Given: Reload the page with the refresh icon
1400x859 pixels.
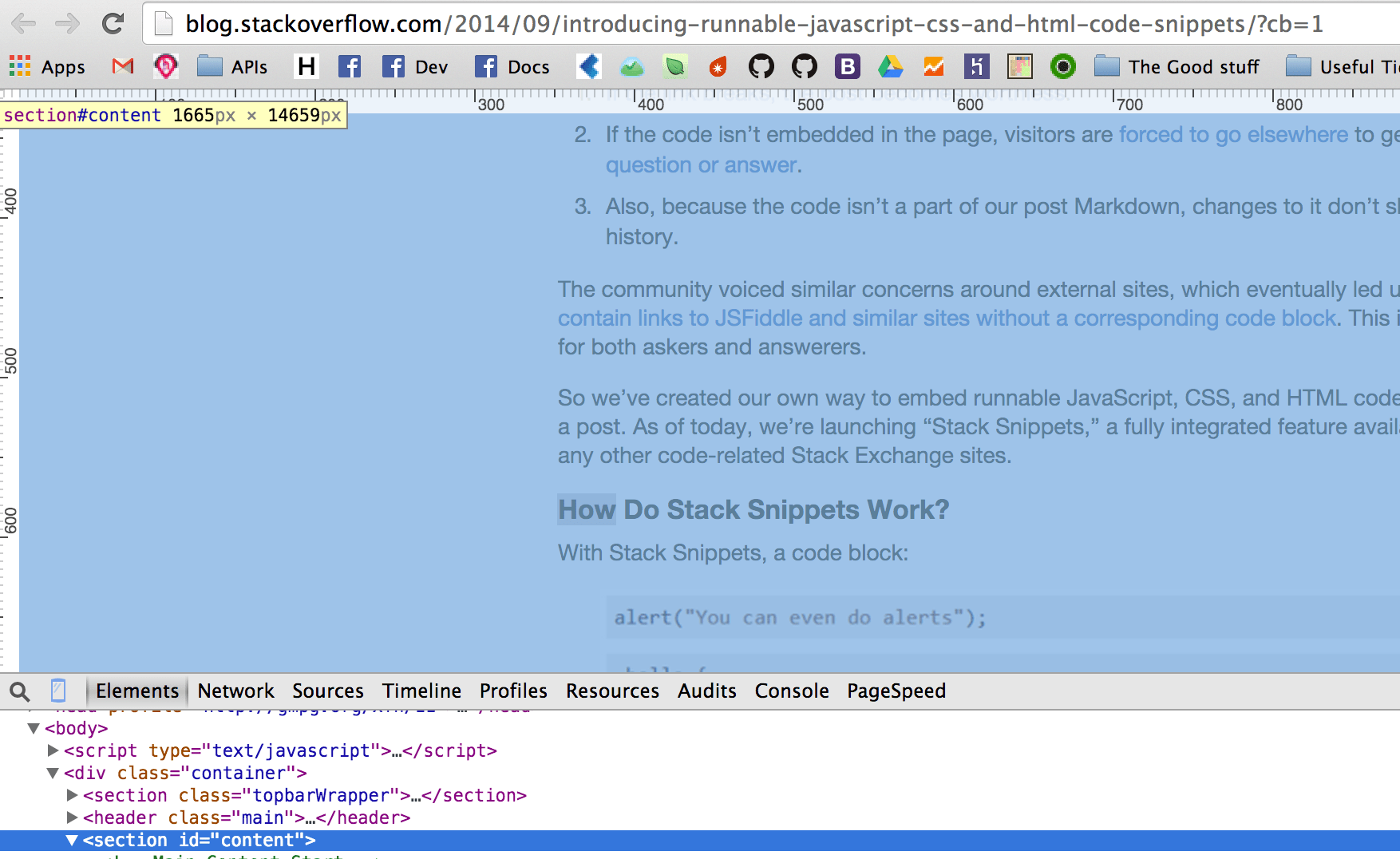Looking at the screenshot, I should pos(113,24).
